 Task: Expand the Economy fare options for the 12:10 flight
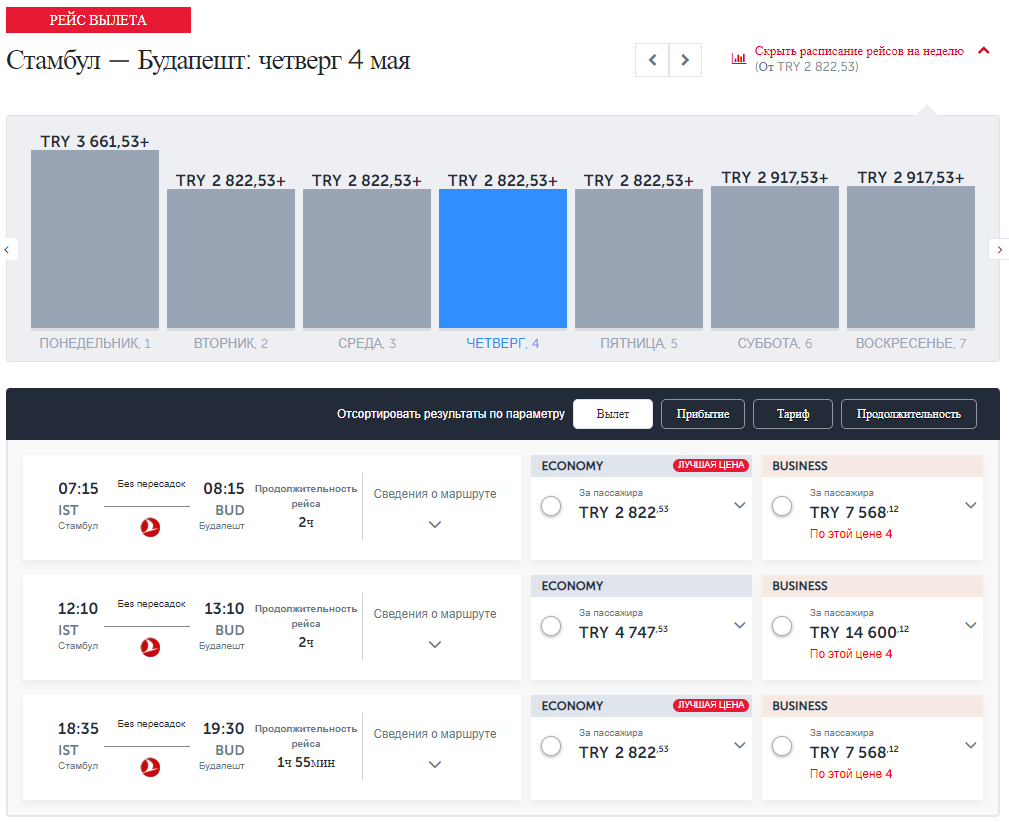pos(739,626)
